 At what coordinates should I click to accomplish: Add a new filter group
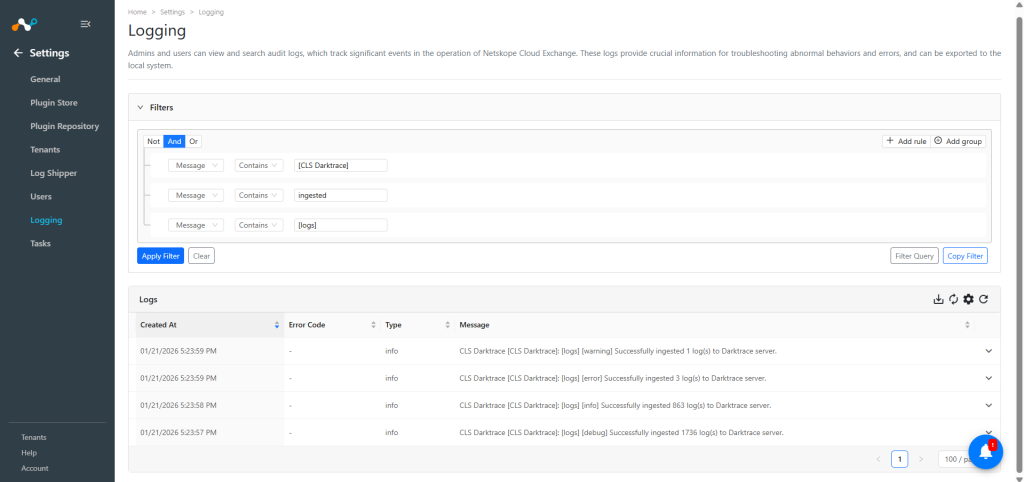[959, 141]
